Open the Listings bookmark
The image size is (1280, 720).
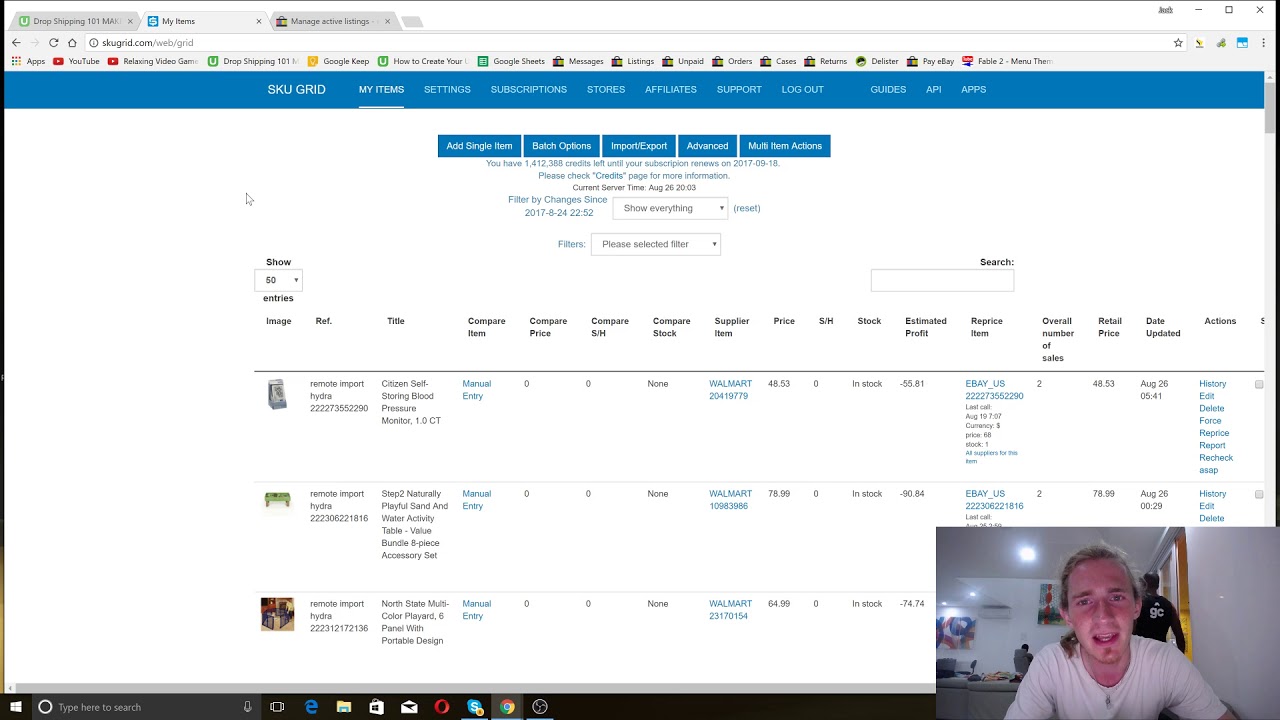point(633,61)
